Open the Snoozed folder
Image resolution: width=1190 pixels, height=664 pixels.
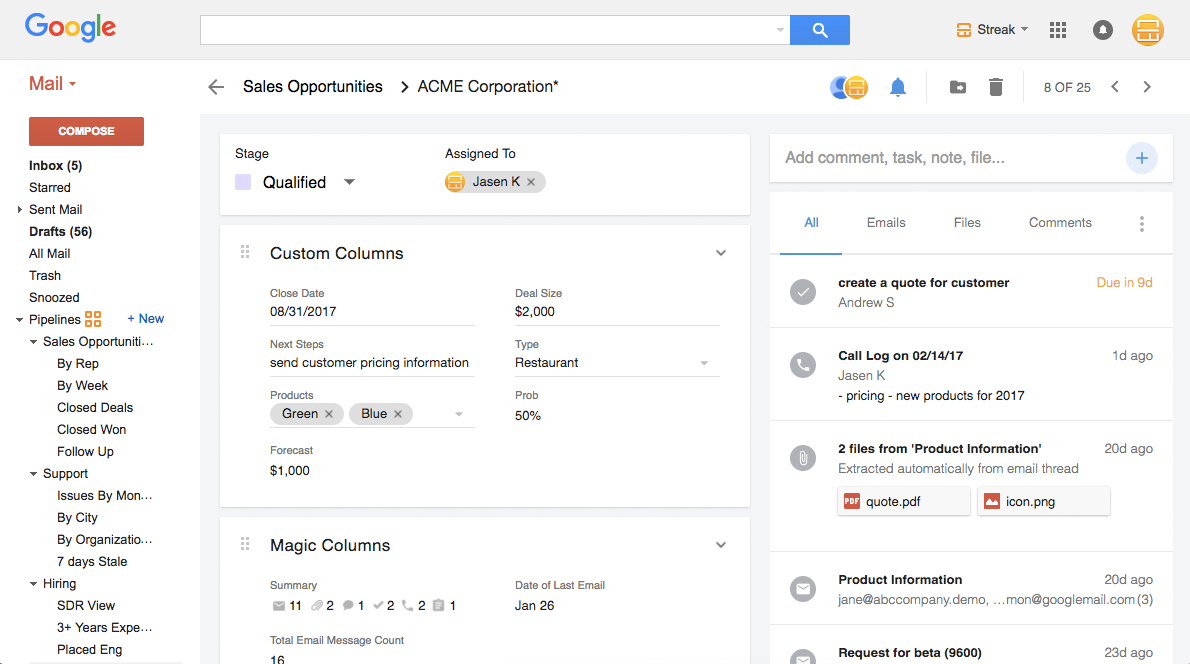coord(54,297)
